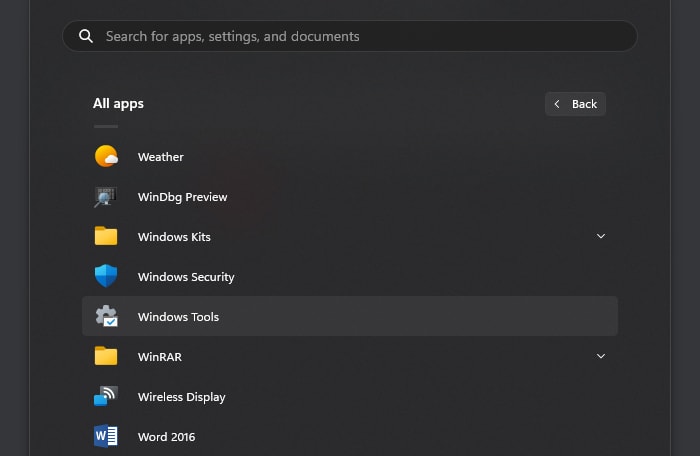Select the "Weather" label

161,157
